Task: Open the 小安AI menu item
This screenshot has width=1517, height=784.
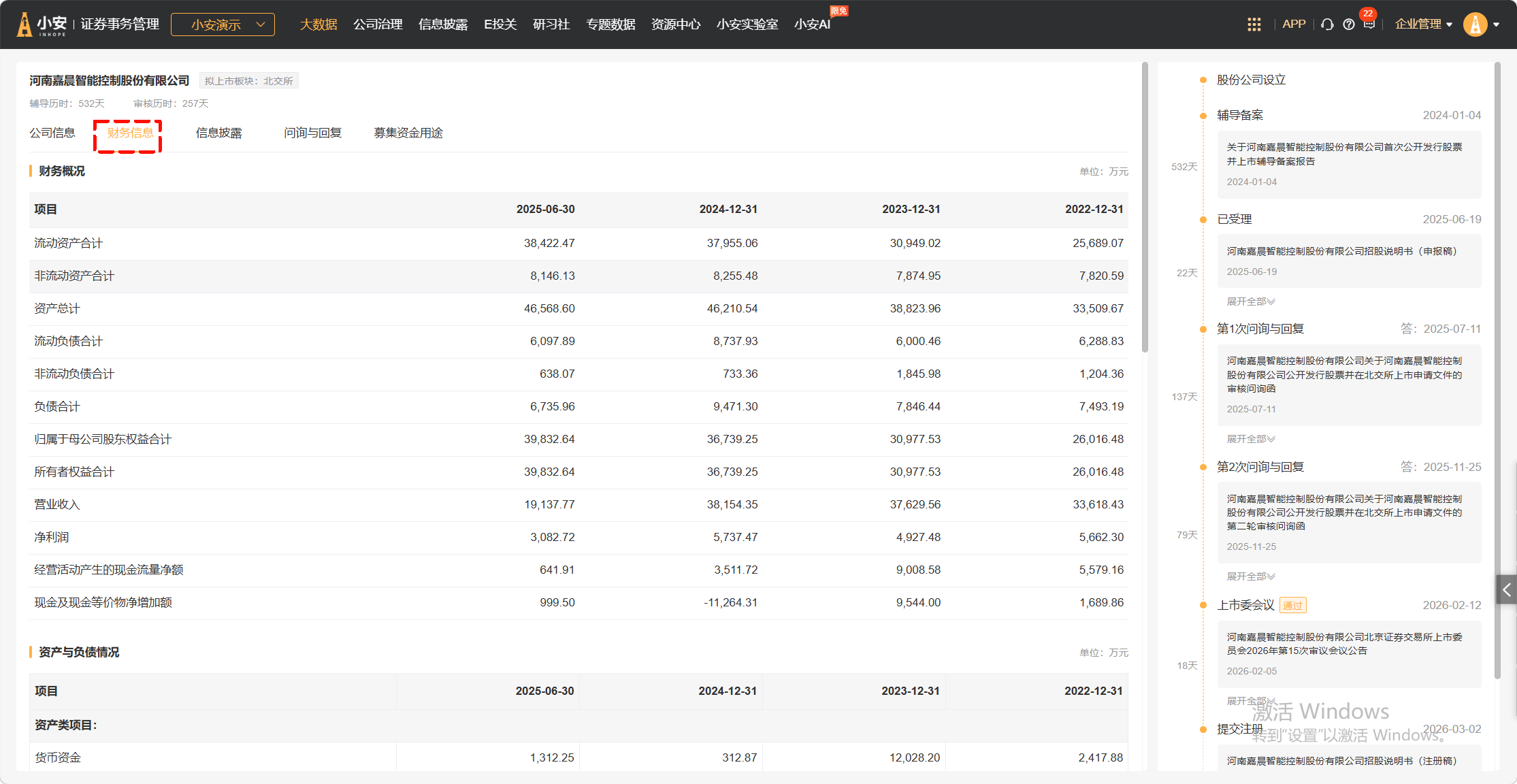Action: coord(812,24)
